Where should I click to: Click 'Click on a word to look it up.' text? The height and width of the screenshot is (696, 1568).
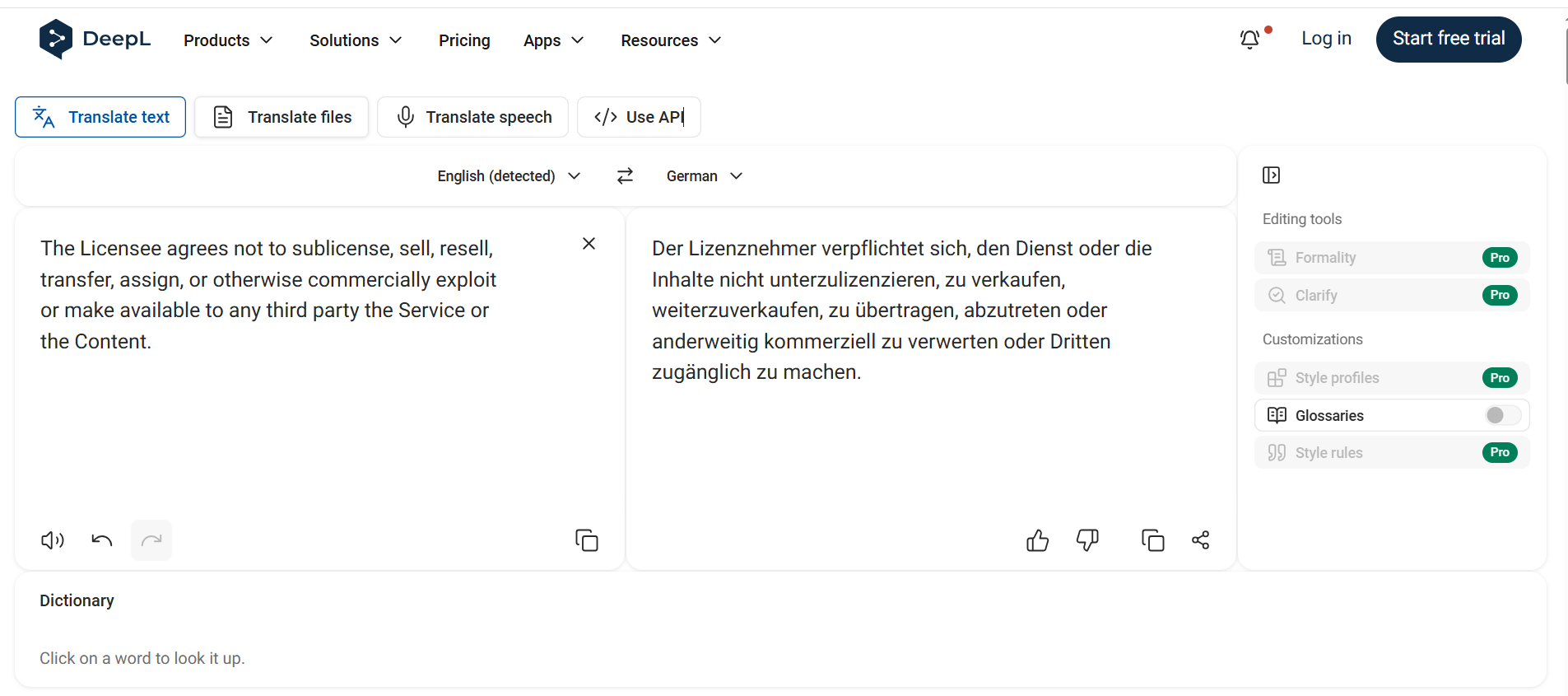click(142, 658)
